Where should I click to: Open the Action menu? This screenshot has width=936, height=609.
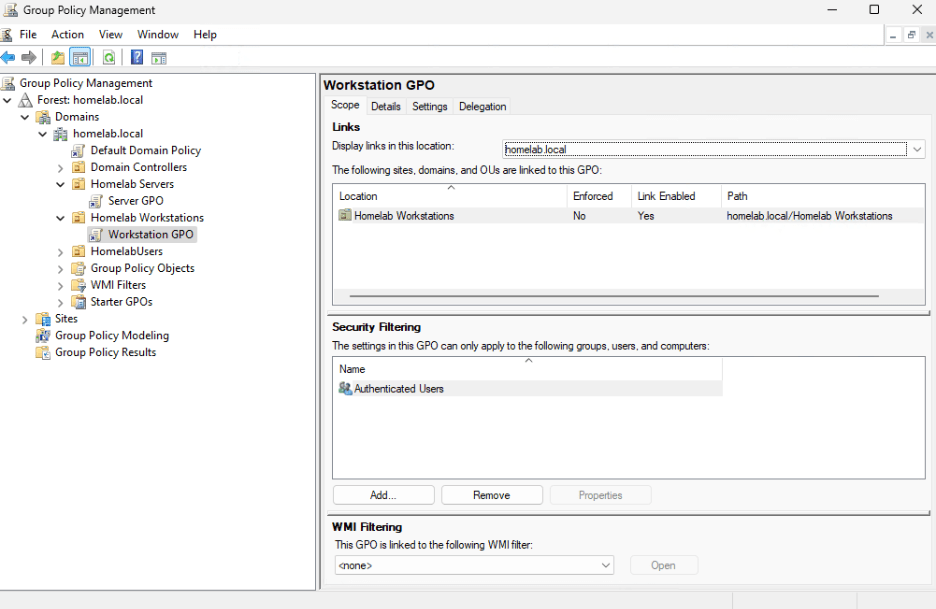(x=67, y=34)
